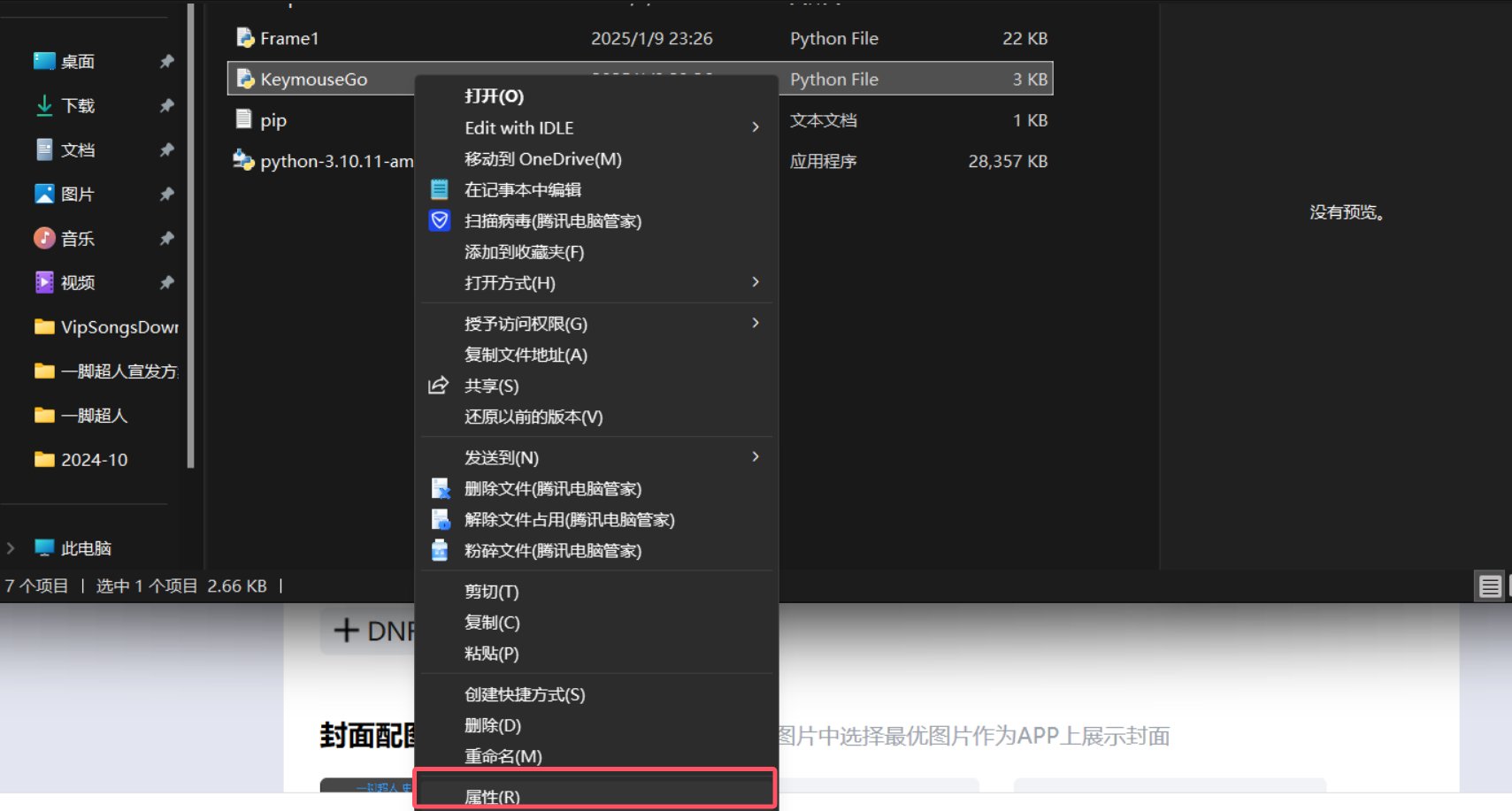Expand the 授予访问权限(G) submenu arrow

[756, 323]
